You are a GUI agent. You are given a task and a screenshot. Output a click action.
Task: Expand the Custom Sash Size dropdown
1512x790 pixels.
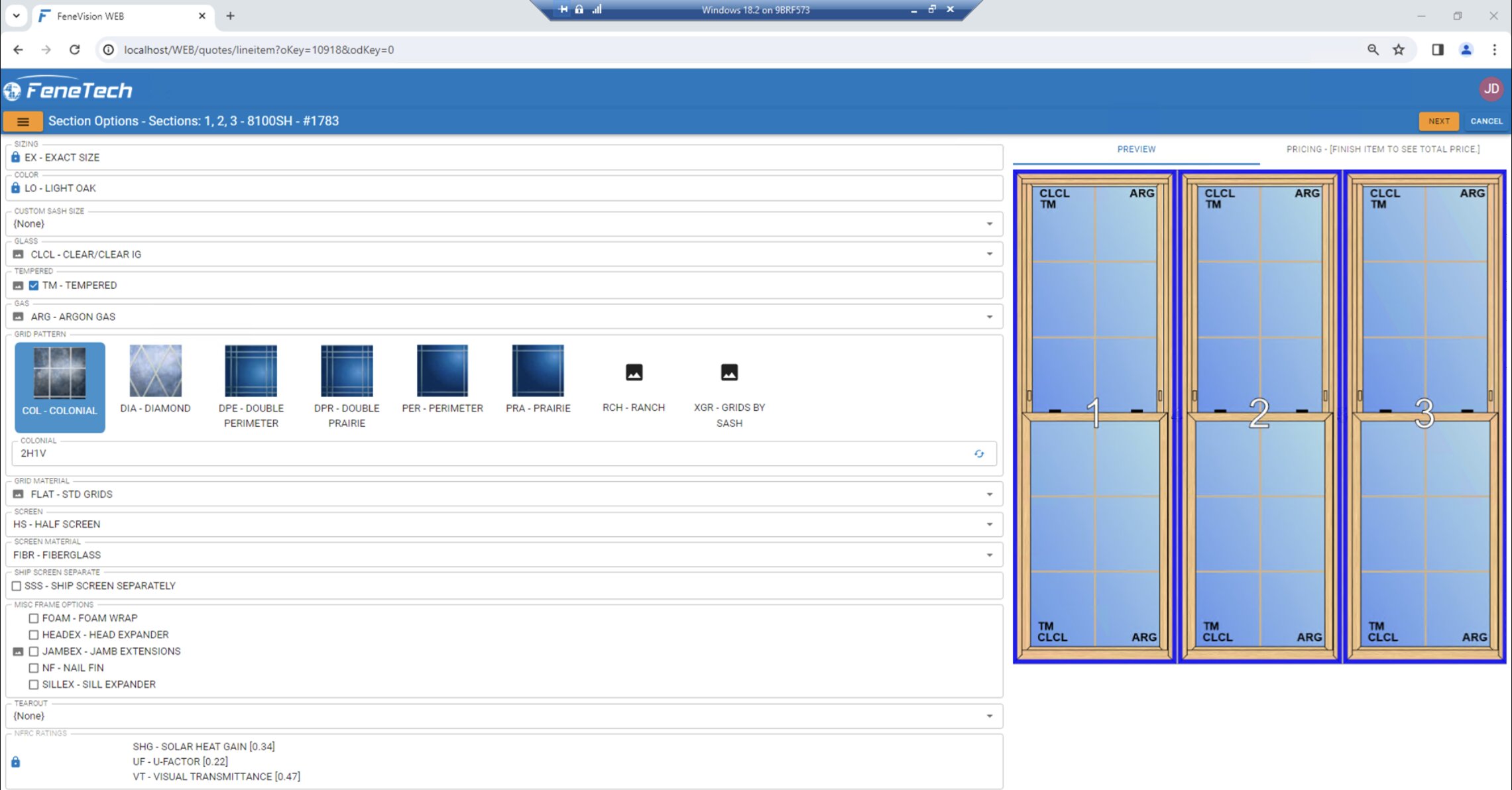pos(989,224)
